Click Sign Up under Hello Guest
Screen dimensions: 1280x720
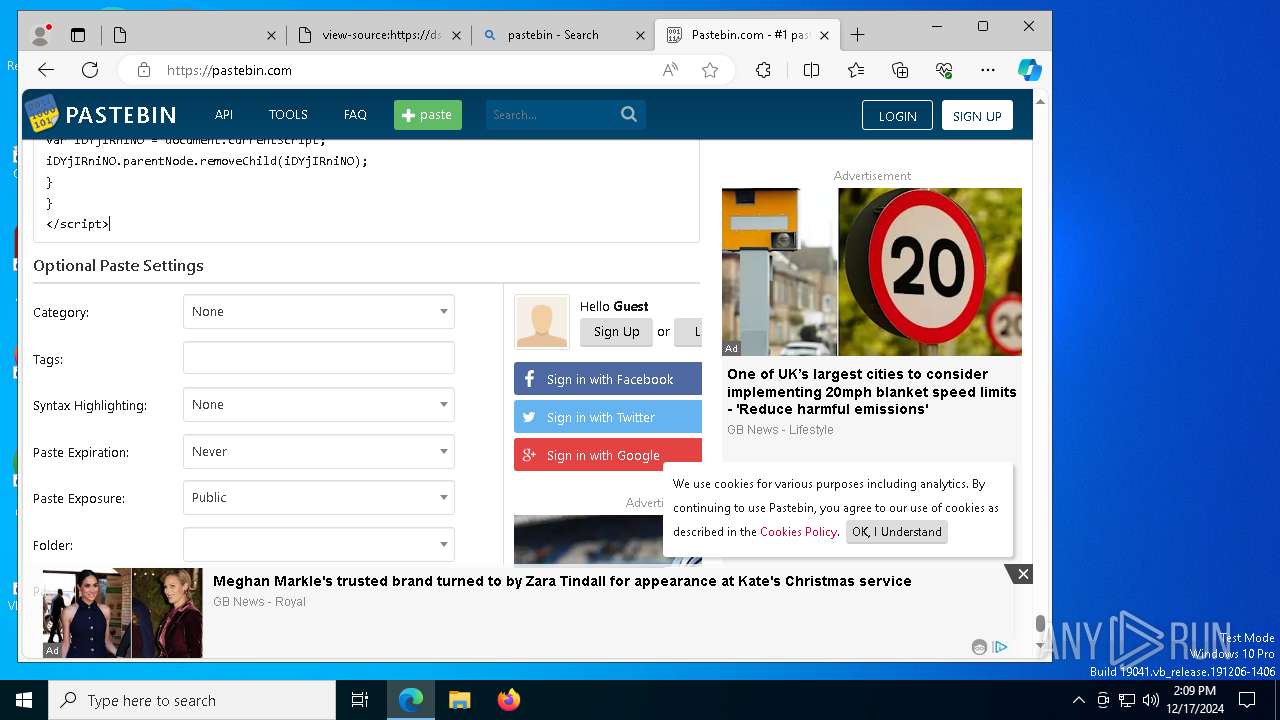point(616,332)
